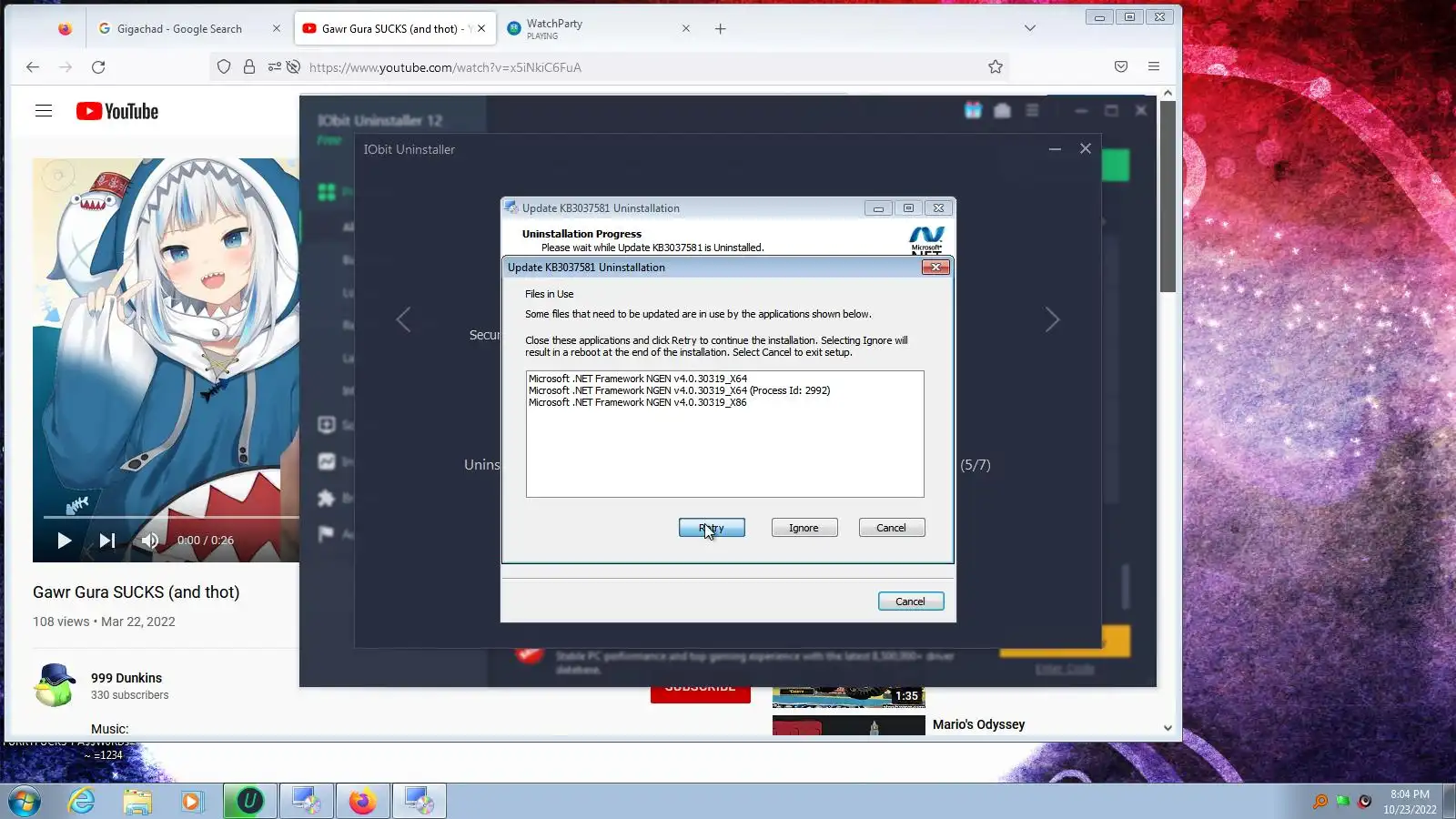
Task: Open Firefox application menu
Action: [x=1154, y=66]
